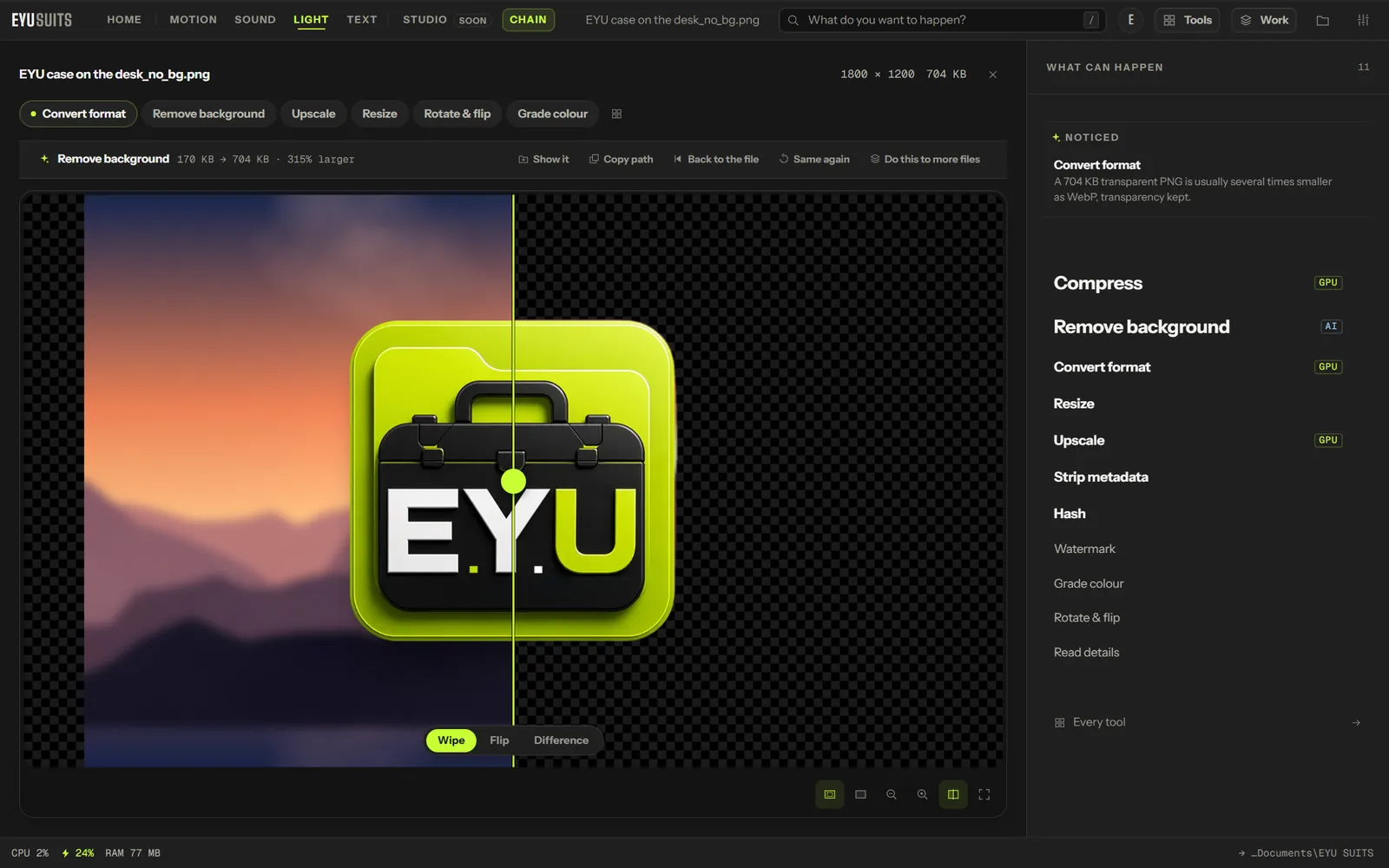The image size is (1389, 868).
Task: Open the Work layers button
Action: pos(1264,20)
